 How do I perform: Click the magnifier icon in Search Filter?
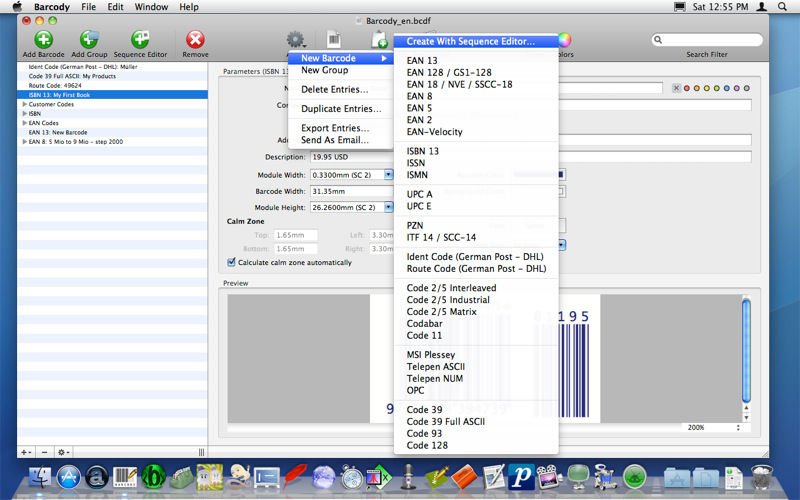[x=658, y=39]
